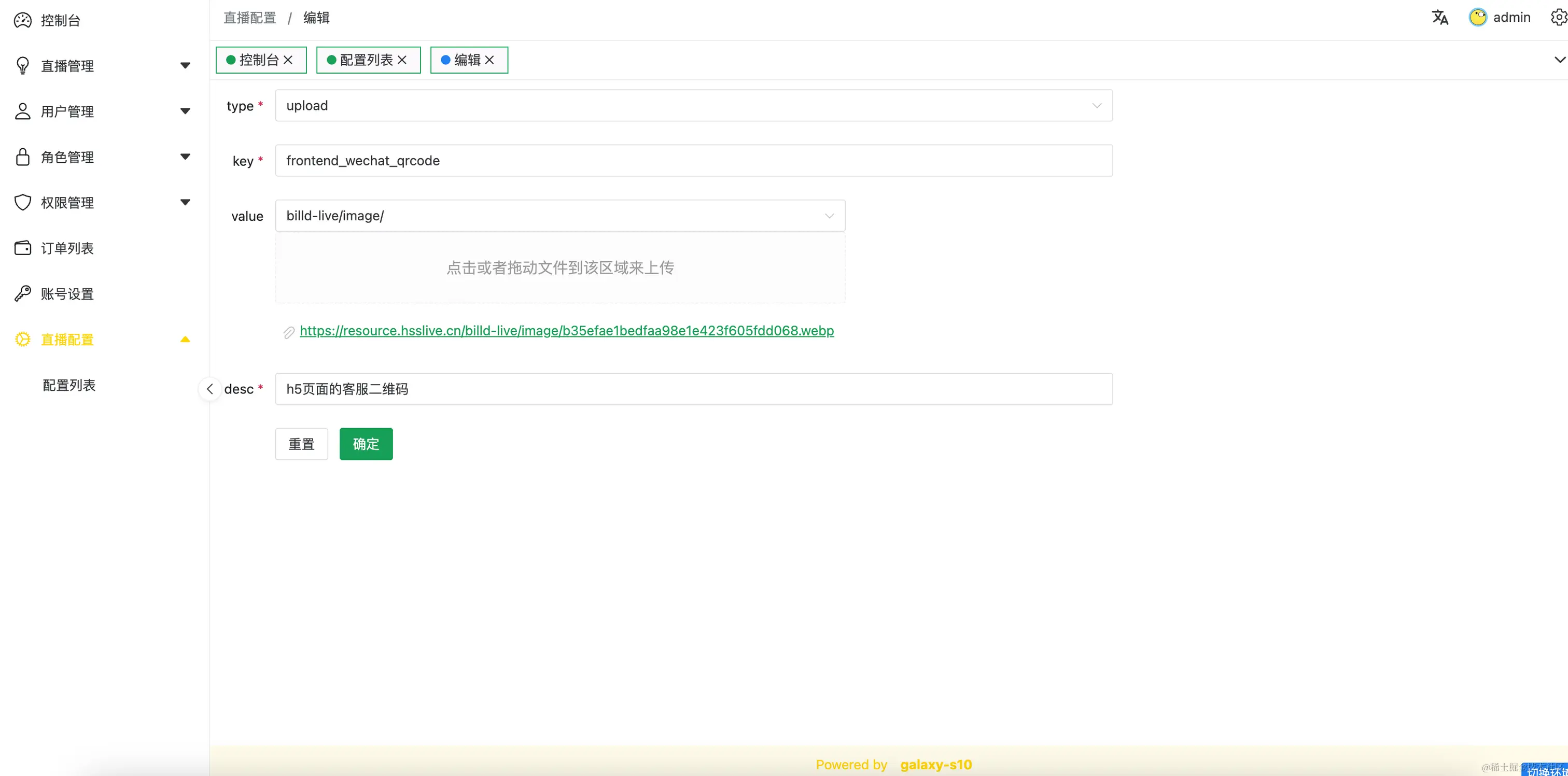Click the green 确定 confirm button
This screenshot has height=776, width=1568.
point(366,444)
